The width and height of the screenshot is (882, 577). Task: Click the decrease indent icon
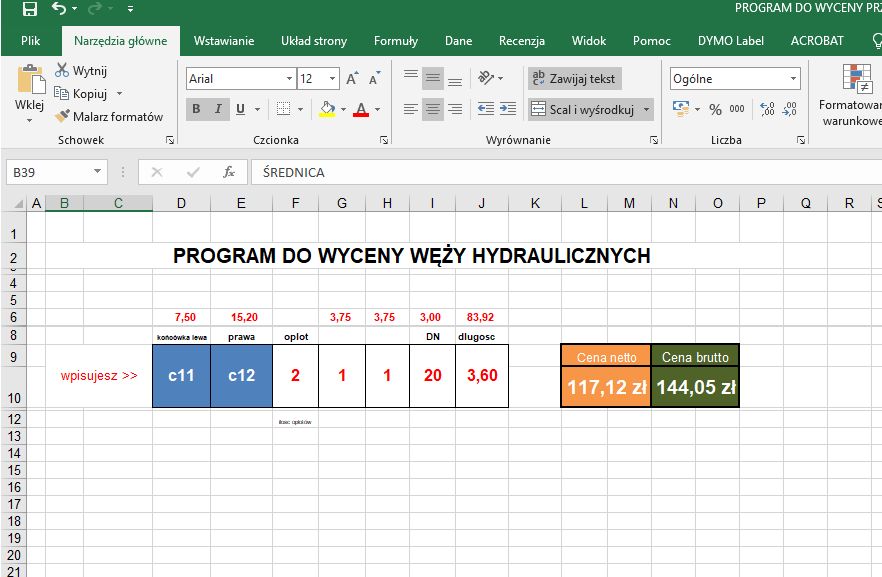[x=485, y=109]
